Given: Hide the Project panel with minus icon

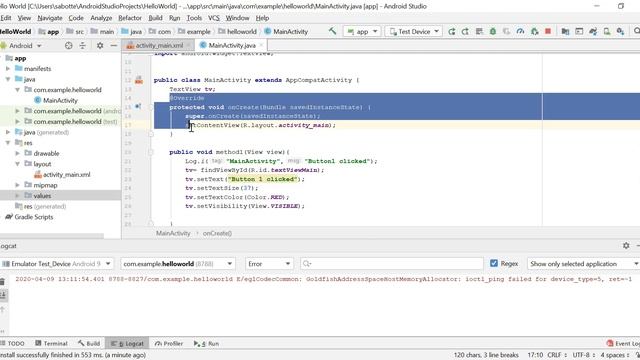Looking at the screenshot, I should click(x=114, y=46).
